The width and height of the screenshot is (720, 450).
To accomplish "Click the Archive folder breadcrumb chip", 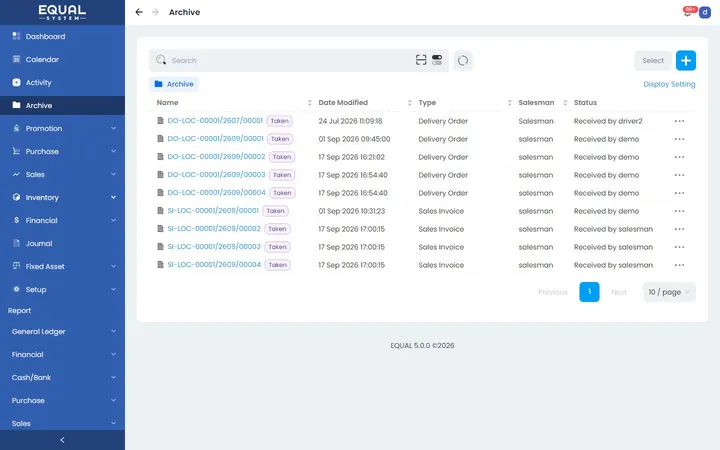I will (174, 84).
